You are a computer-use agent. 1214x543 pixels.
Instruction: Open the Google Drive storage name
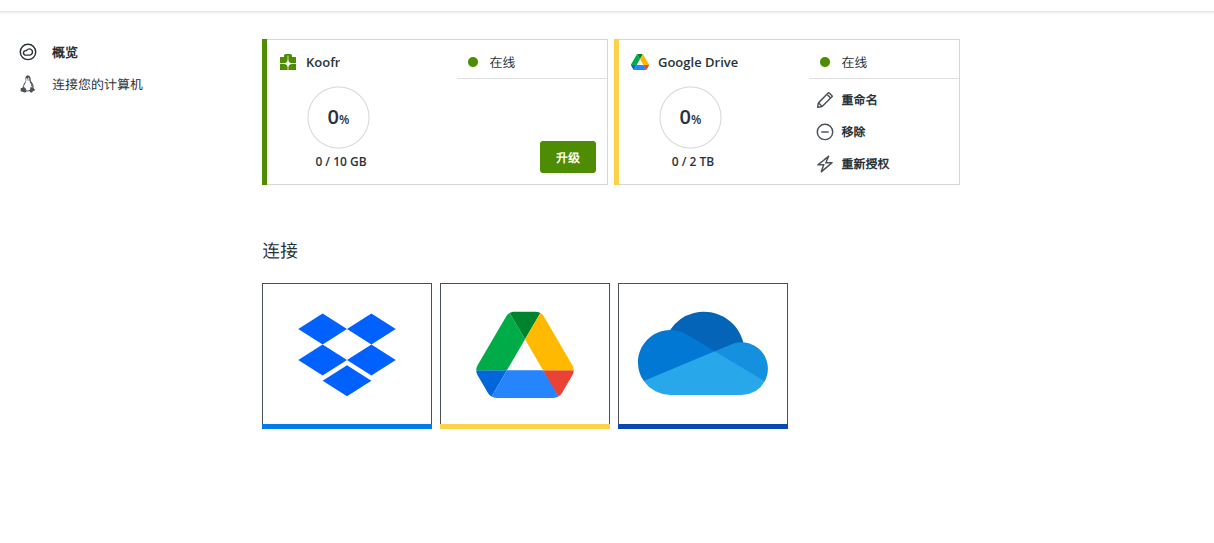tap(698, 62)
